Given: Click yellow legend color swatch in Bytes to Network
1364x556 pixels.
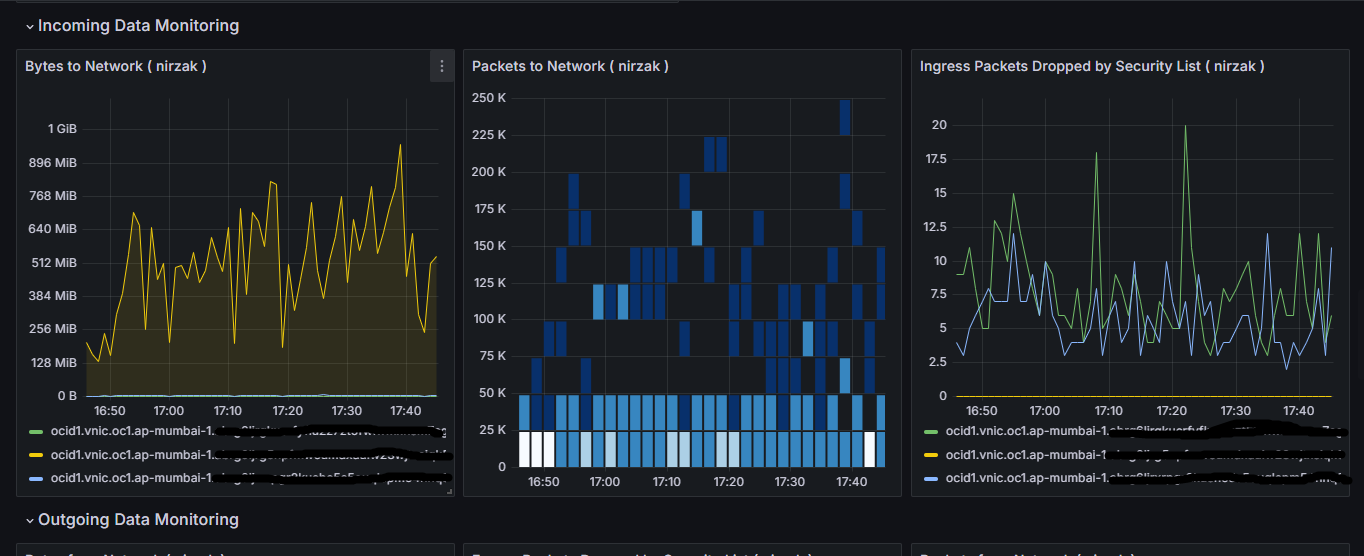Looking at the screenshot, I should tap(36, 455).
